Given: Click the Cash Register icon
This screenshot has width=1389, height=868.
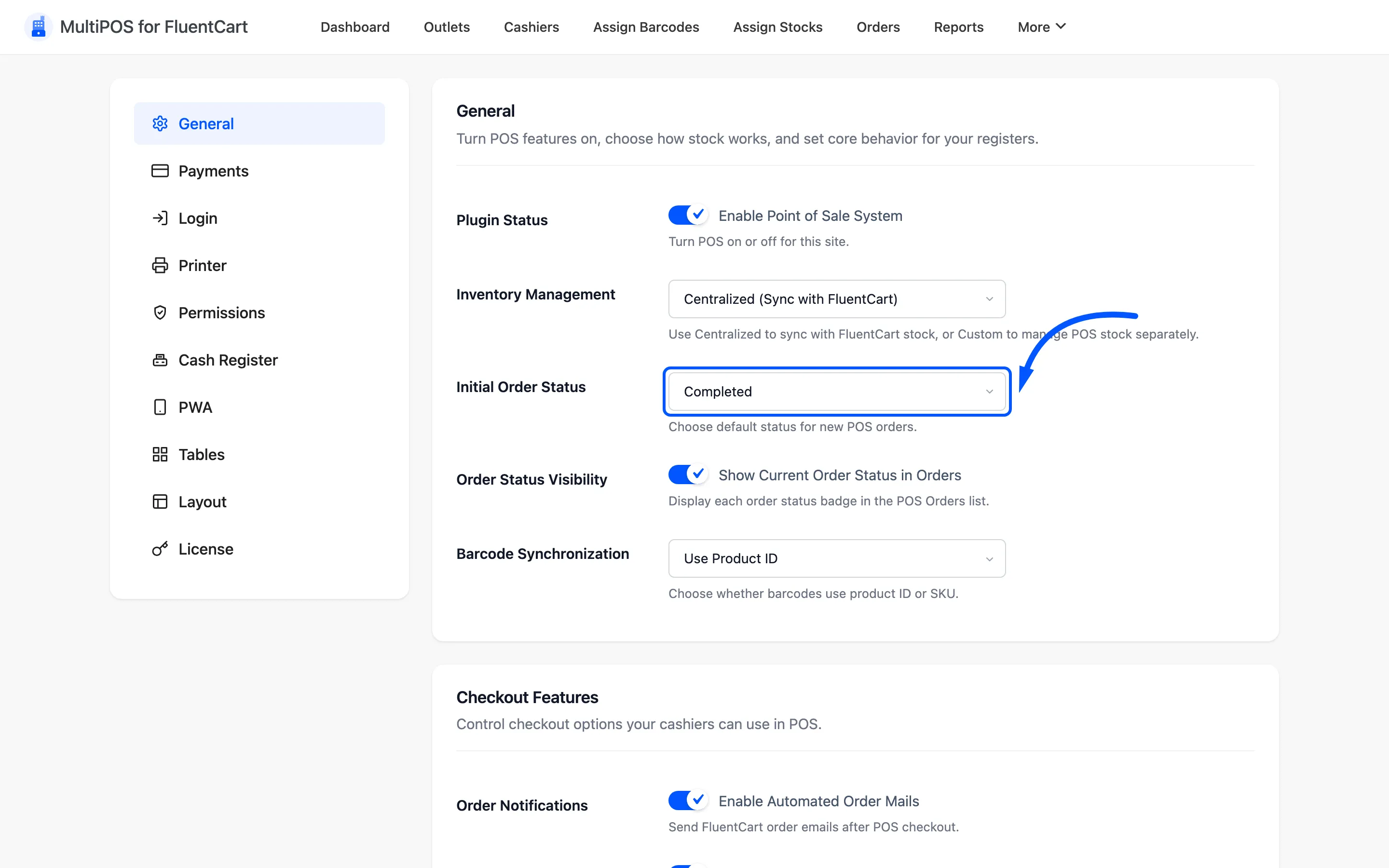Looking at the screenshot, I should [x=160, y=360].
